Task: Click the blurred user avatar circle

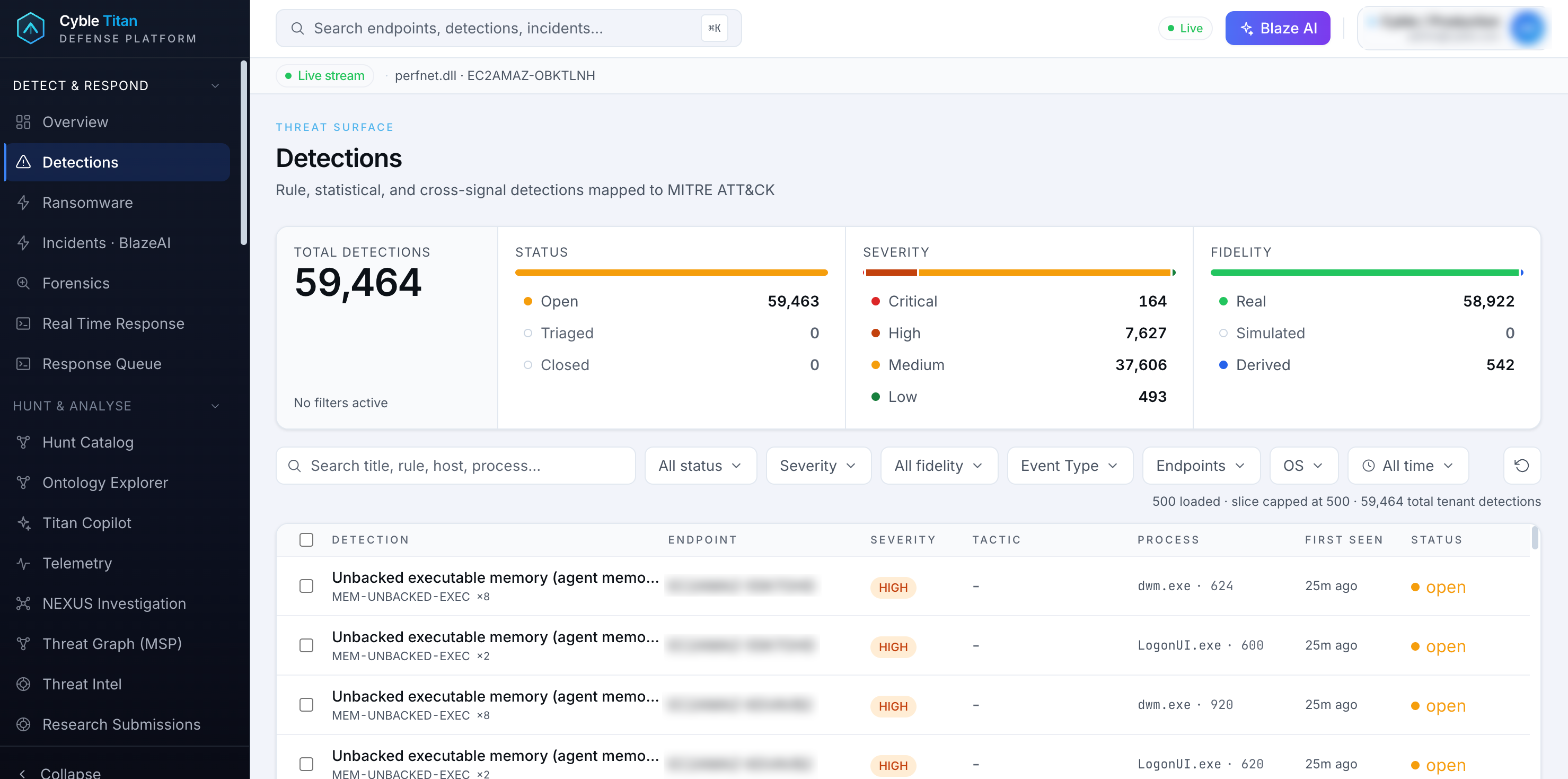Action: [1527, 28]
